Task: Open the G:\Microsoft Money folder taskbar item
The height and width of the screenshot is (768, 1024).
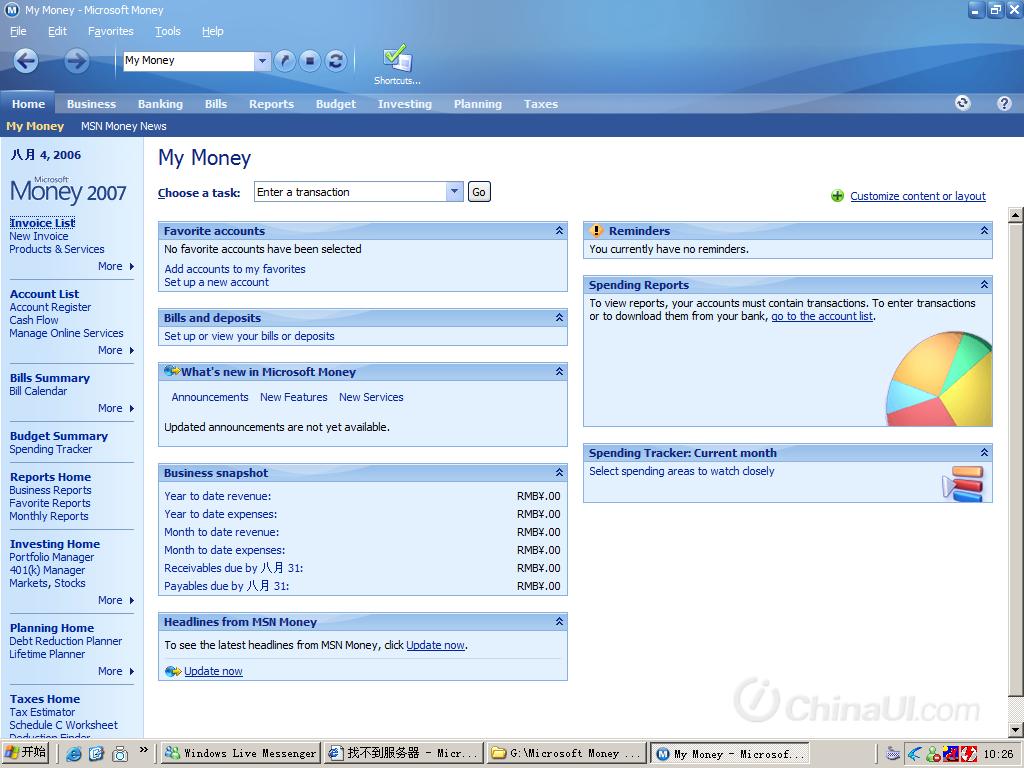Action: point(566,754)
